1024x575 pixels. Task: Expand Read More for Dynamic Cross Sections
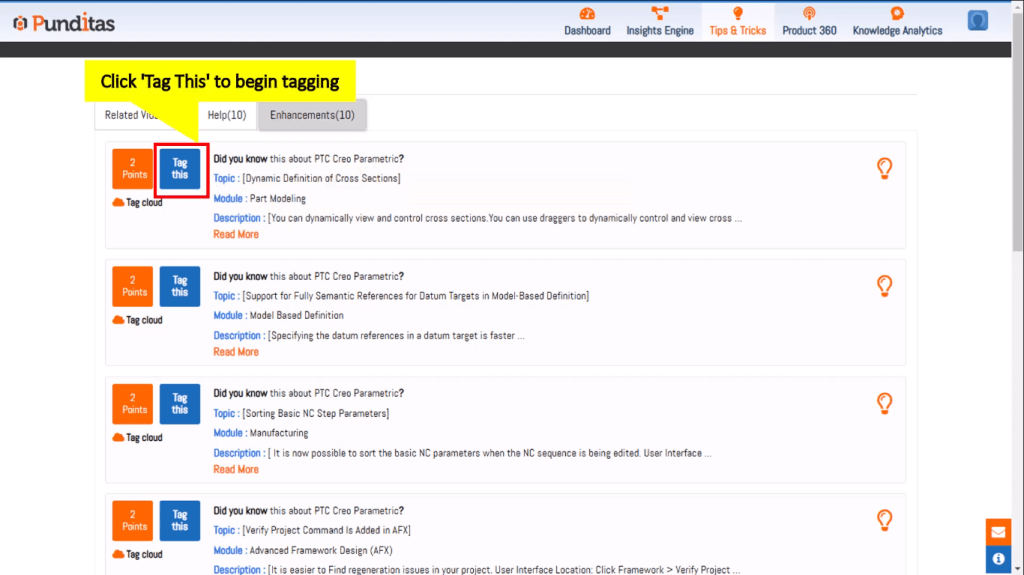pyautogui.click(x=236, y=234)
